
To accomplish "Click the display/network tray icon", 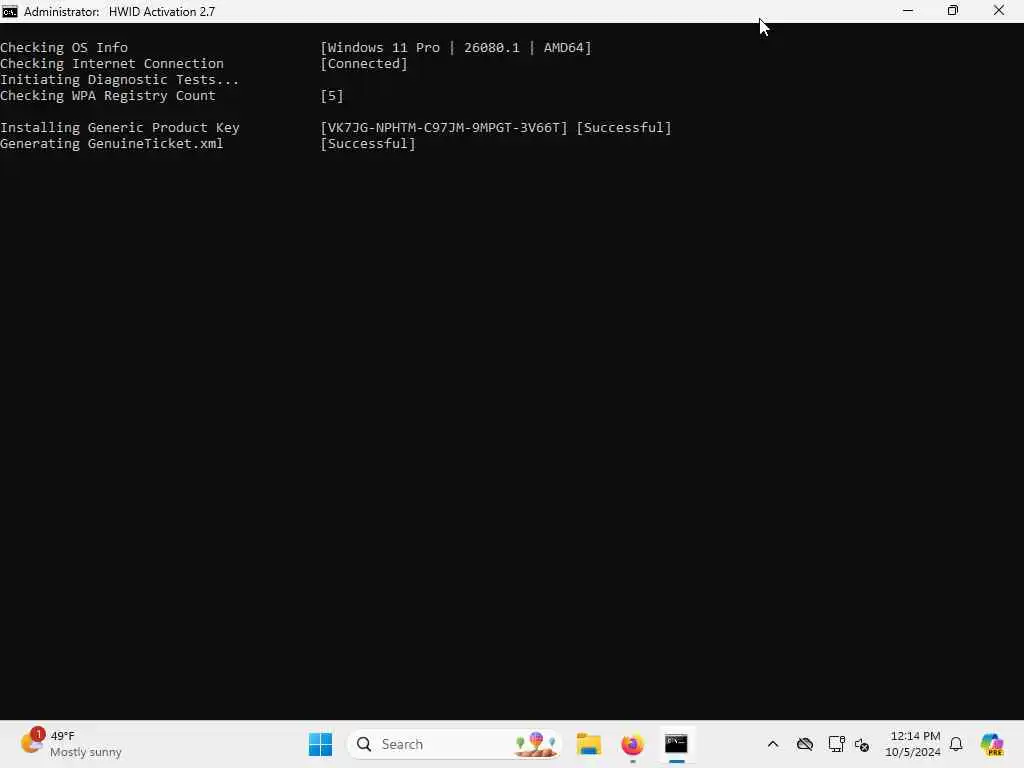I will click(836, 744).
